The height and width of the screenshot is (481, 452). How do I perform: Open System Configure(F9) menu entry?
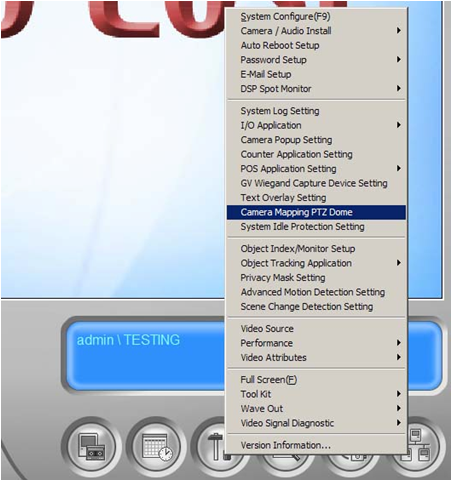316,16
